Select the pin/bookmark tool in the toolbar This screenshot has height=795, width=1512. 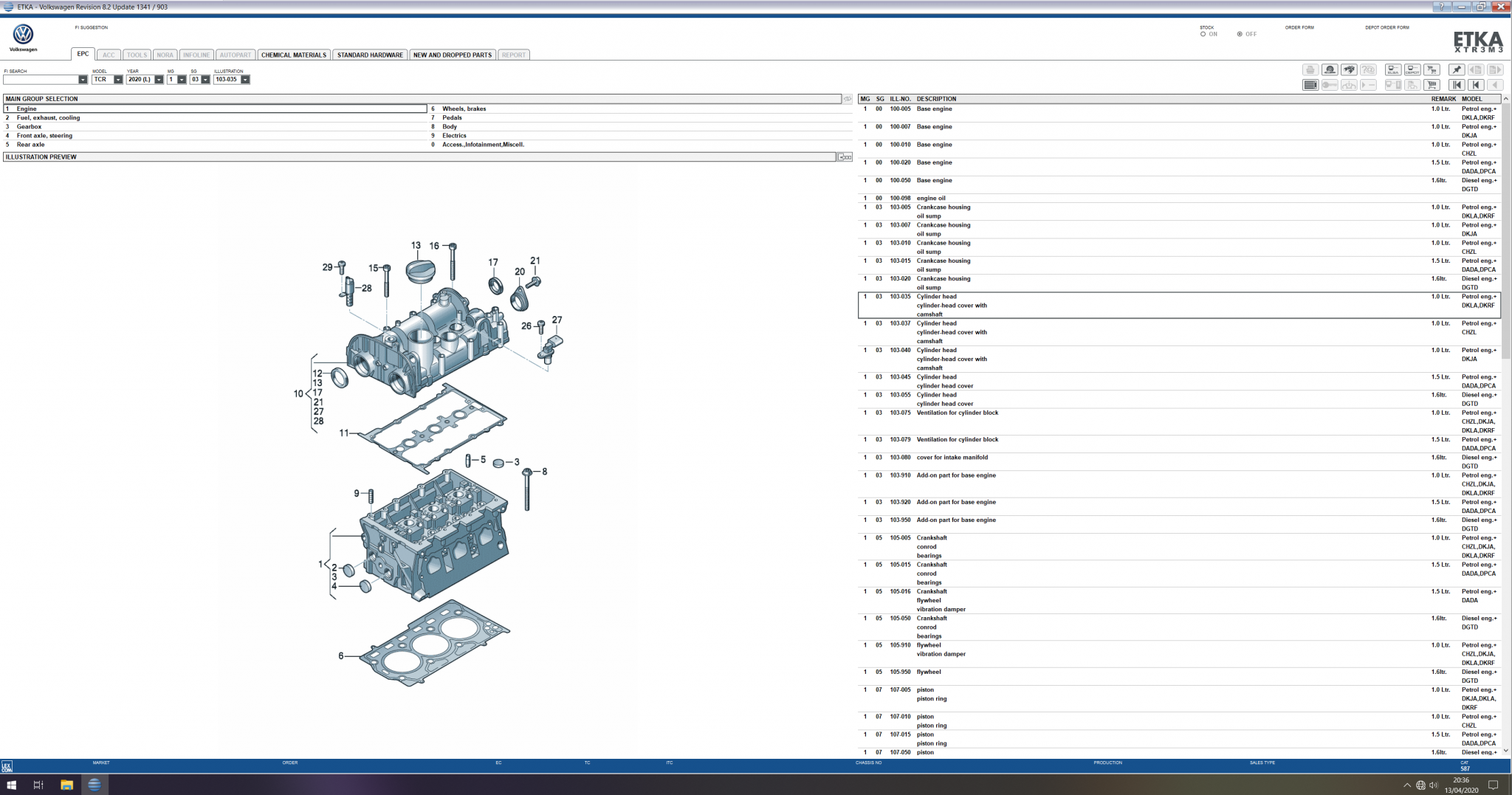coord(1456,70)
